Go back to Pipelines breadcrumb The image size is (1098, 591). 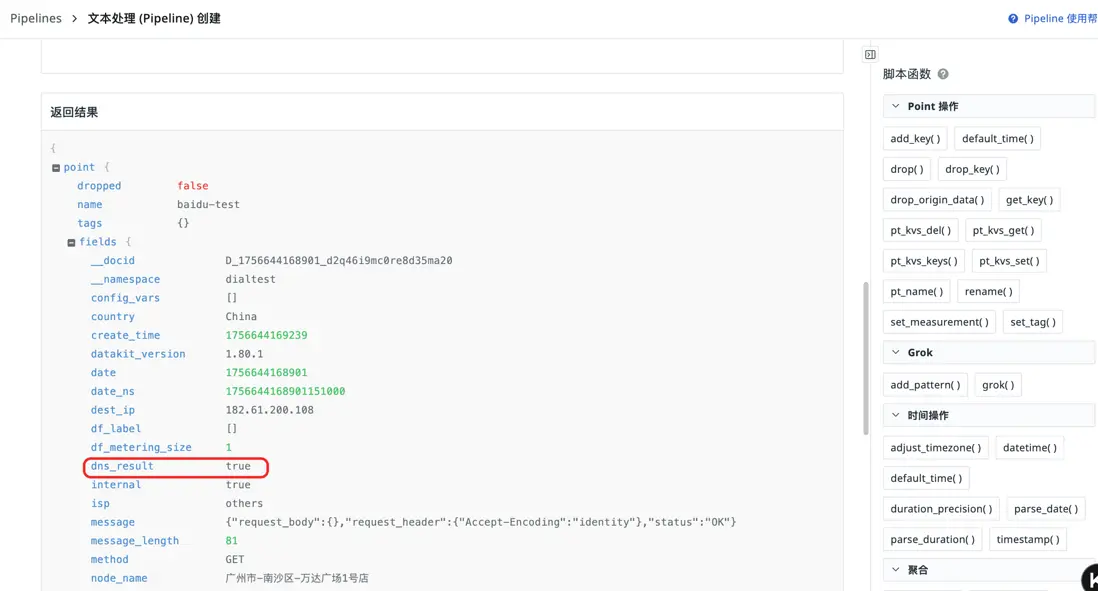pos(36,18)
